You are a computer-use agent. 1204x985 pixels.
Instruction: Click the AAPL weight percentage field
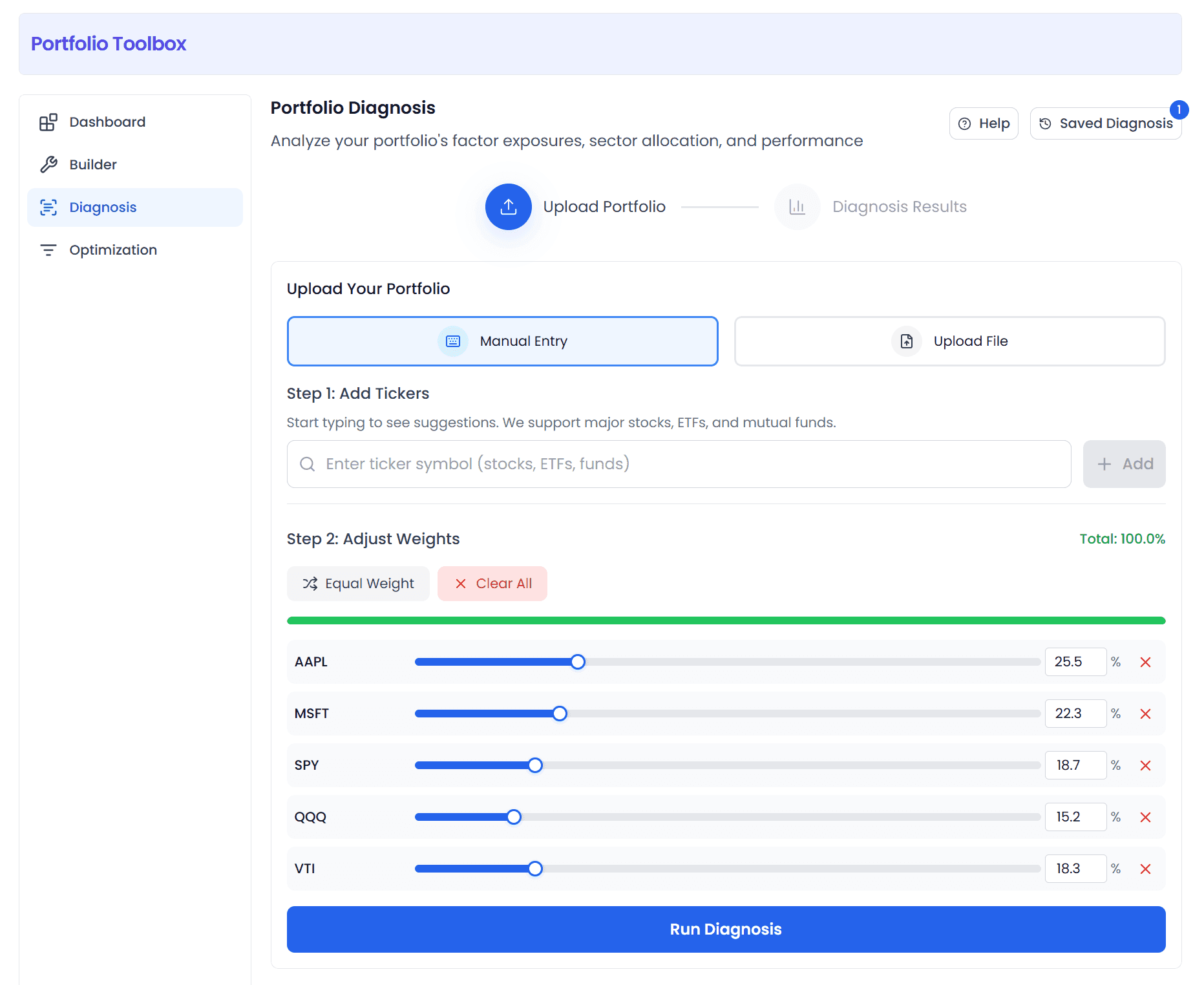[x=1075, y=662]
